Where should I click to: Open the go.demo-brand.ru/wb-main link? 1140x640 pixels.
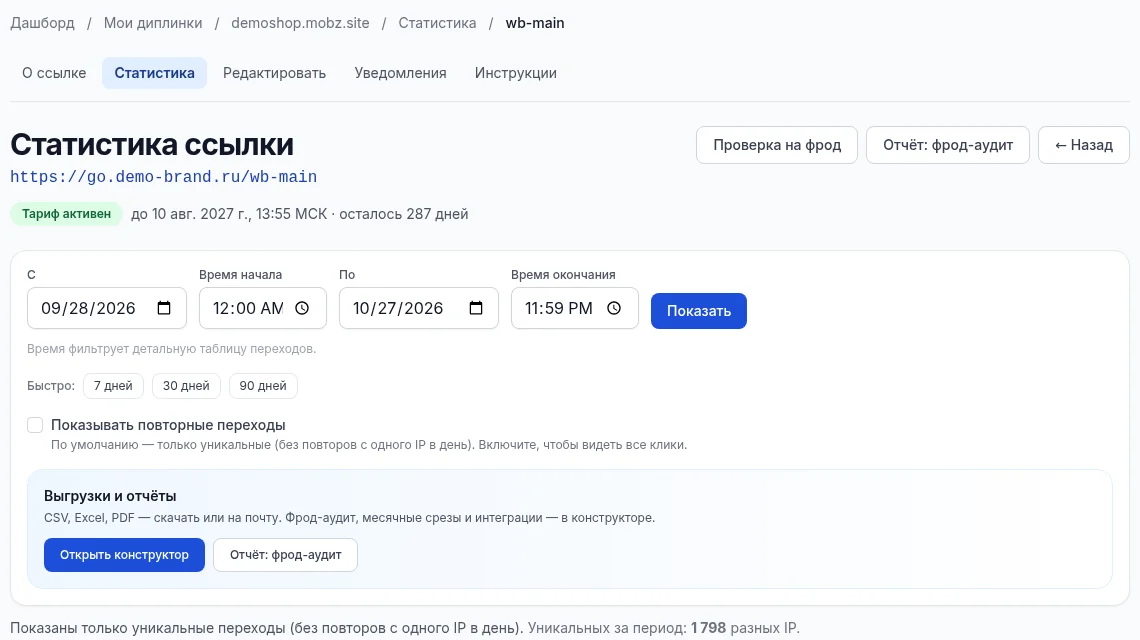[x=164, y=177]
